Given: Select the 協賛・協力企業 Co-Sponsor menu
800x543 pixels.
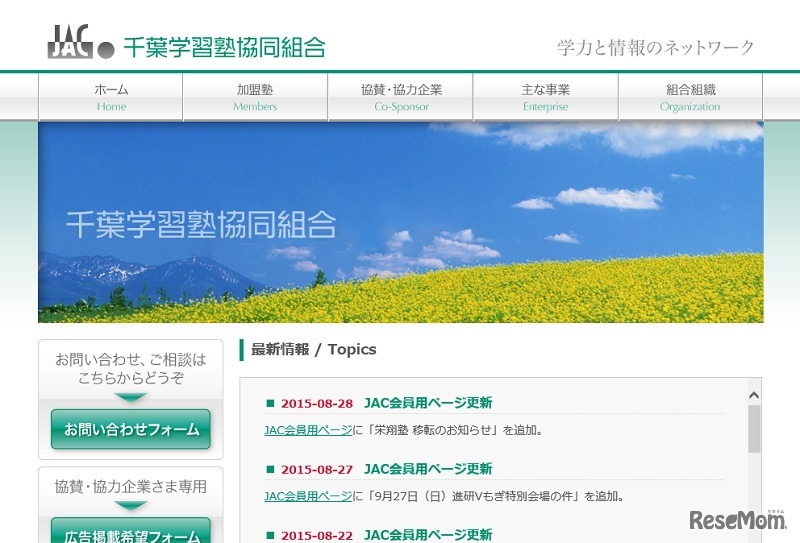Looking at the screenshot, I should [401, 97].
